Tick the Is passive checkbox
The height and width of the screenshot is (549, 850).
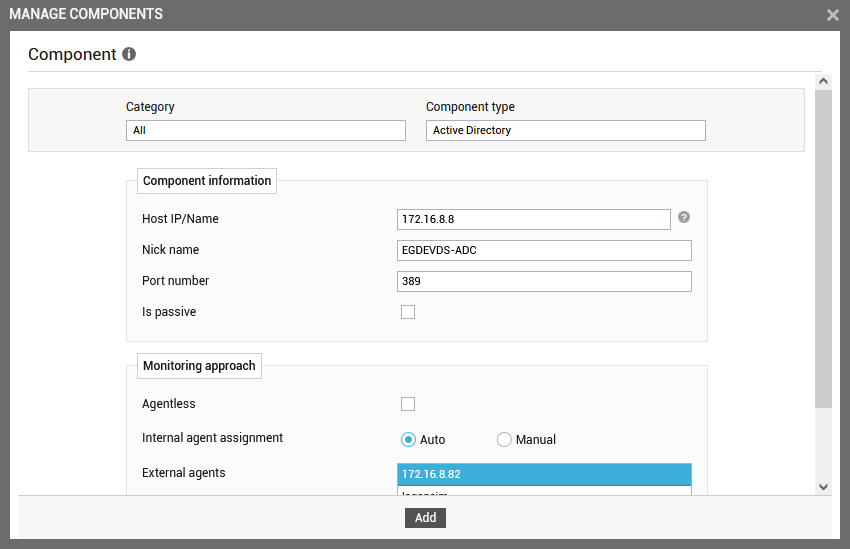(x=408, y=312)
